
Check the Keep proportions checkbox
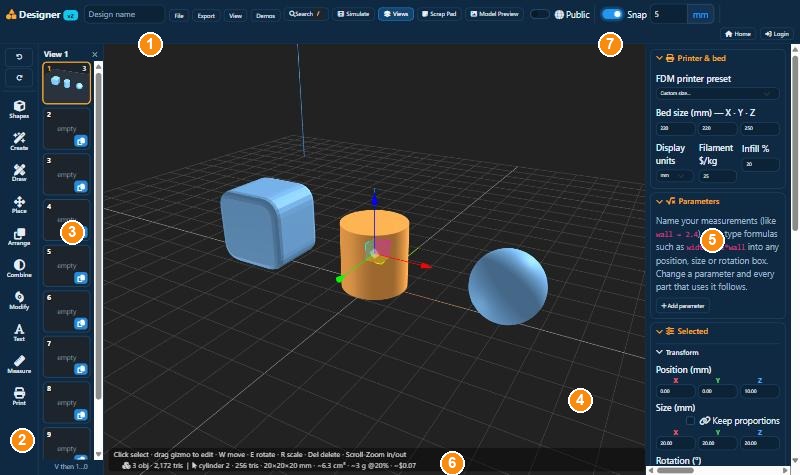tap(690, 420)
